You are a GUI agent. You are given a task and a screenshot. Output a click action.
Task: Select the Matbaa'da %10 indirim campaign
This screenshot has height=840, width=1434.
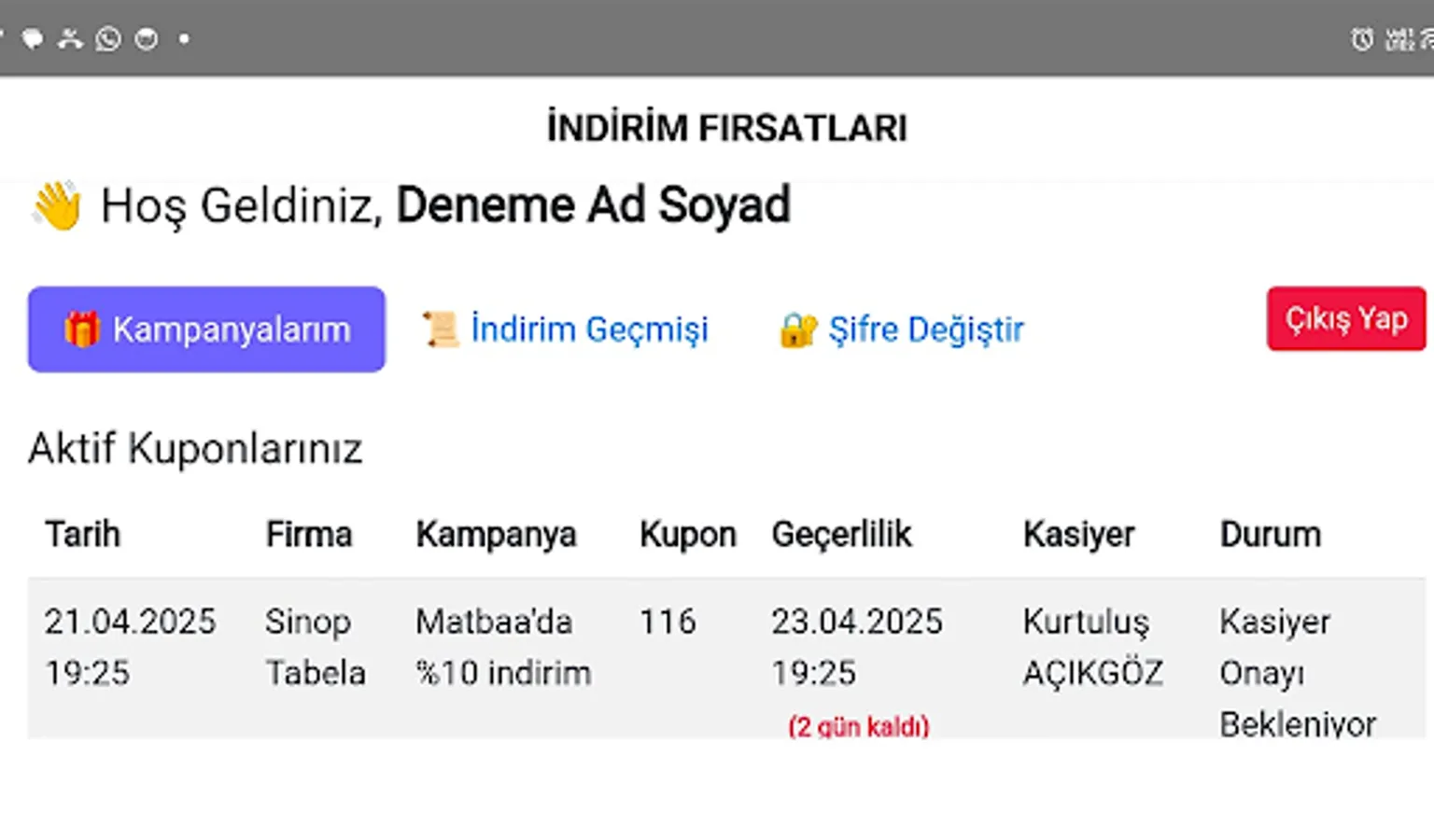tap(504, 647)
